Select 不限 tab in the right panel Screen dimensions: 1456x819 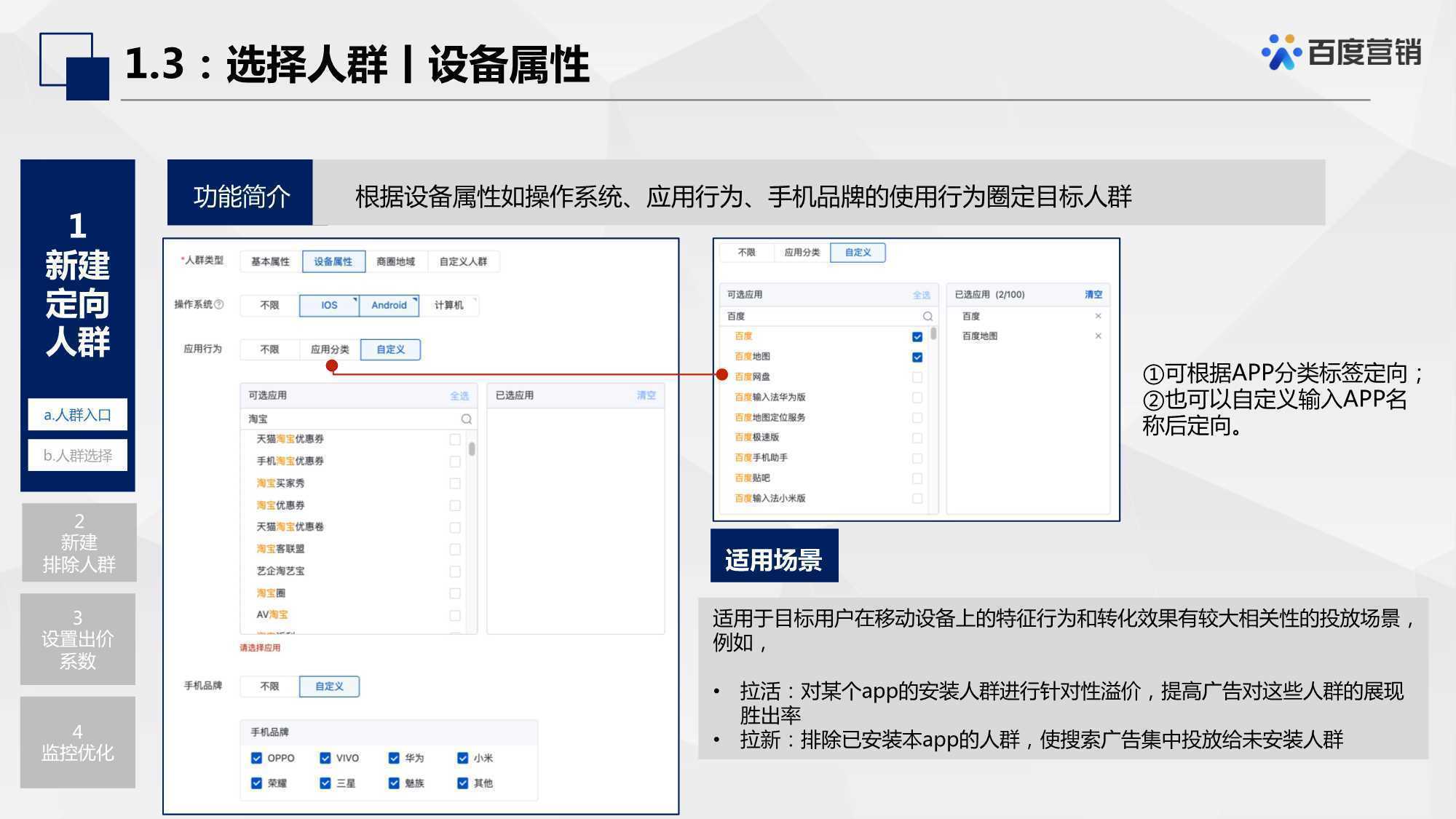click(746, 253)
